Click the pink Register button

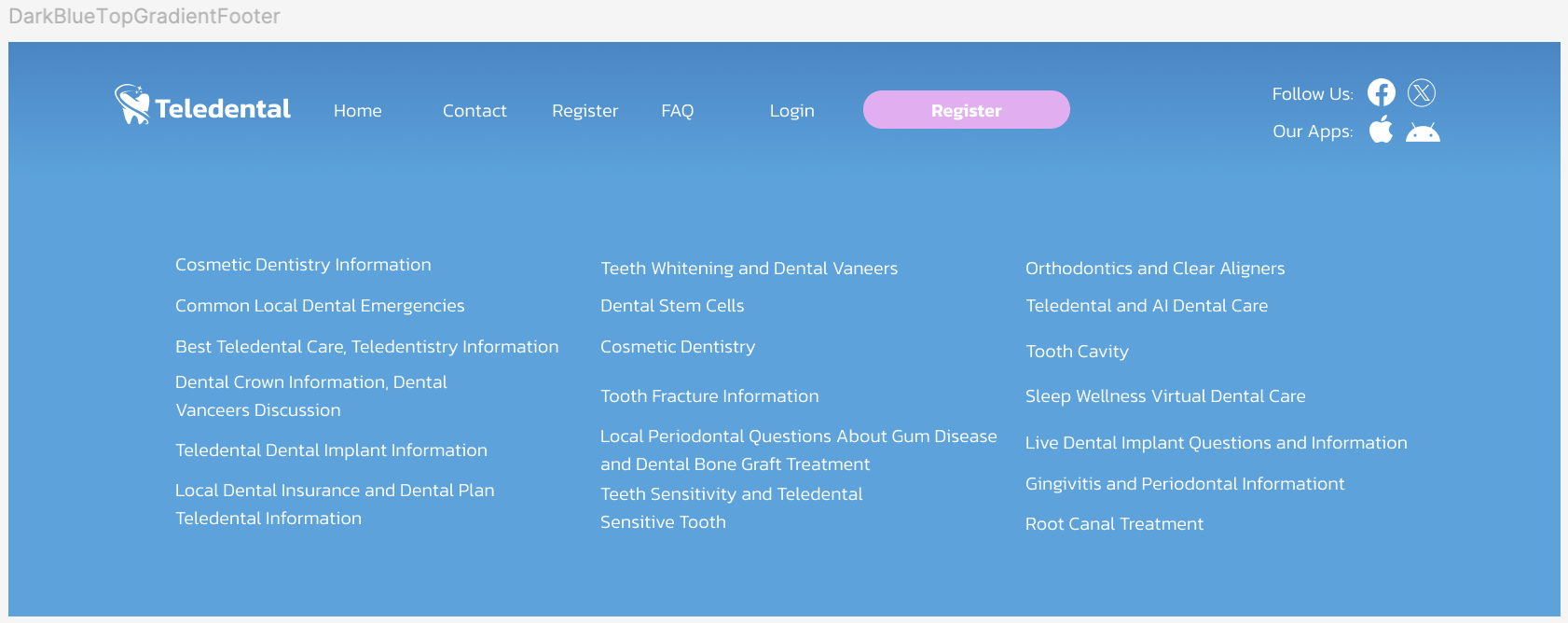point(967,110)
